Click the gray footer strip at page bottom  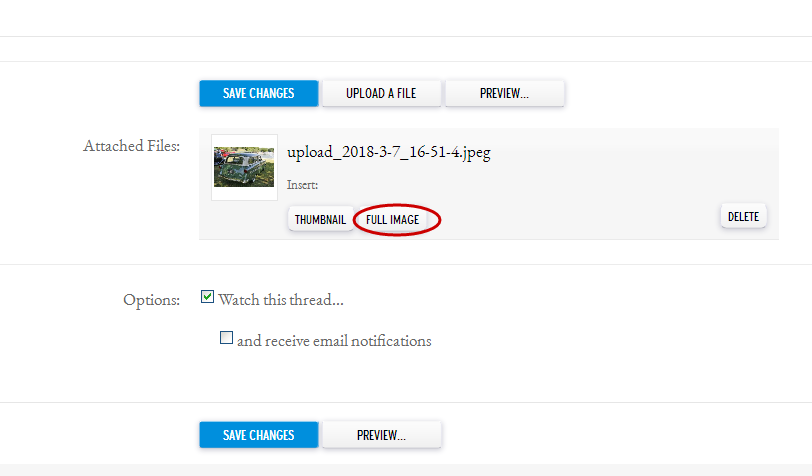[x=406, y=470]
